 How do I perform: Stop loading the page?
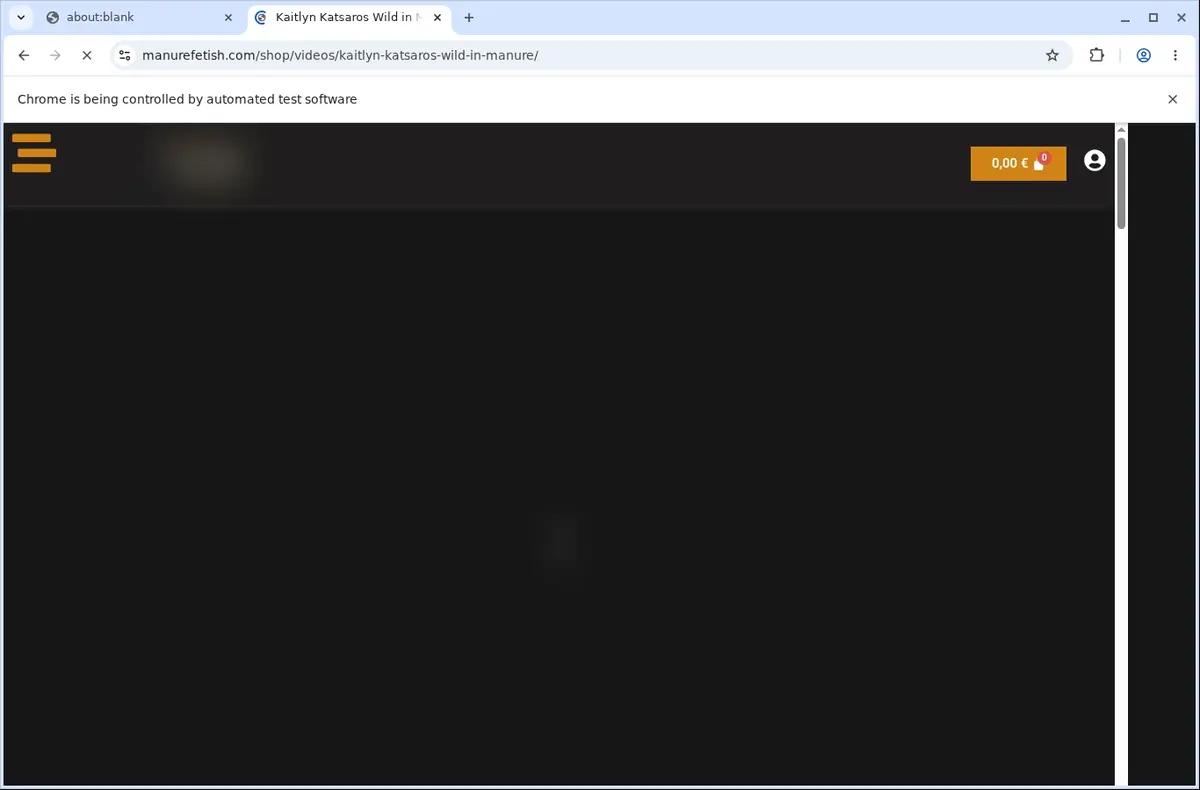tap(86, 56)
